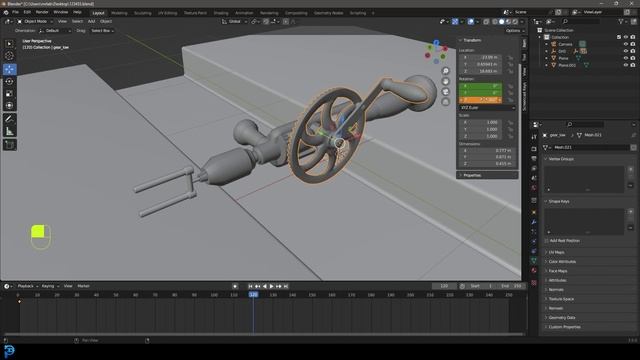Image resolution: width=640 pixels, height=360 pixels.
Task: Open the physics properties tab
Action: (x=534, y=241)
